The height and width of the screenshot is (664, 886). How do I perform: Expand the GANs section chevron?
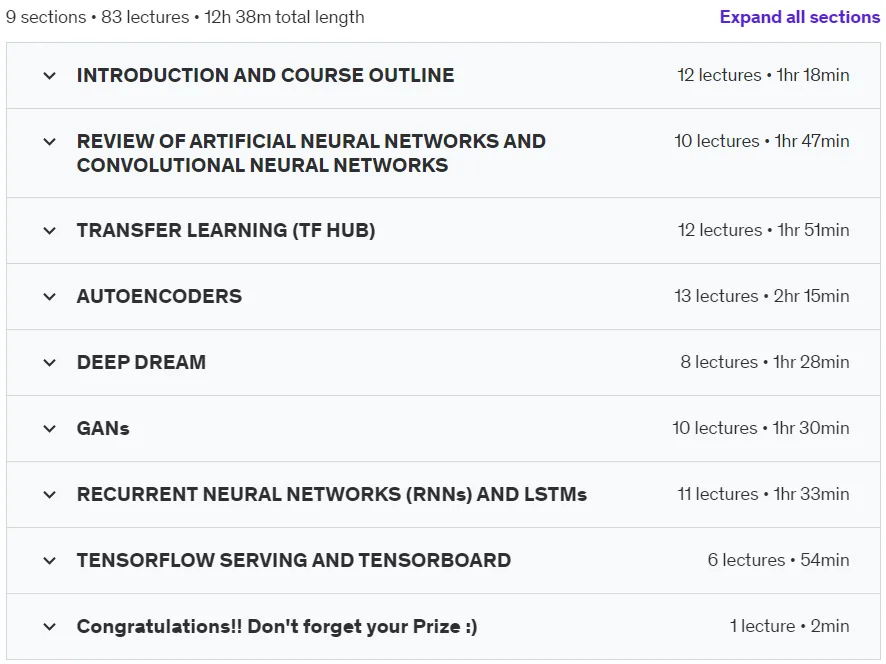(50, 428)
